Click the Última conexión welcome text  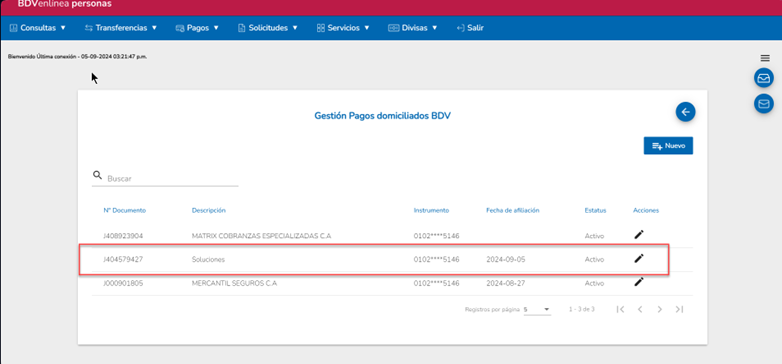click(x=77, y=57)
